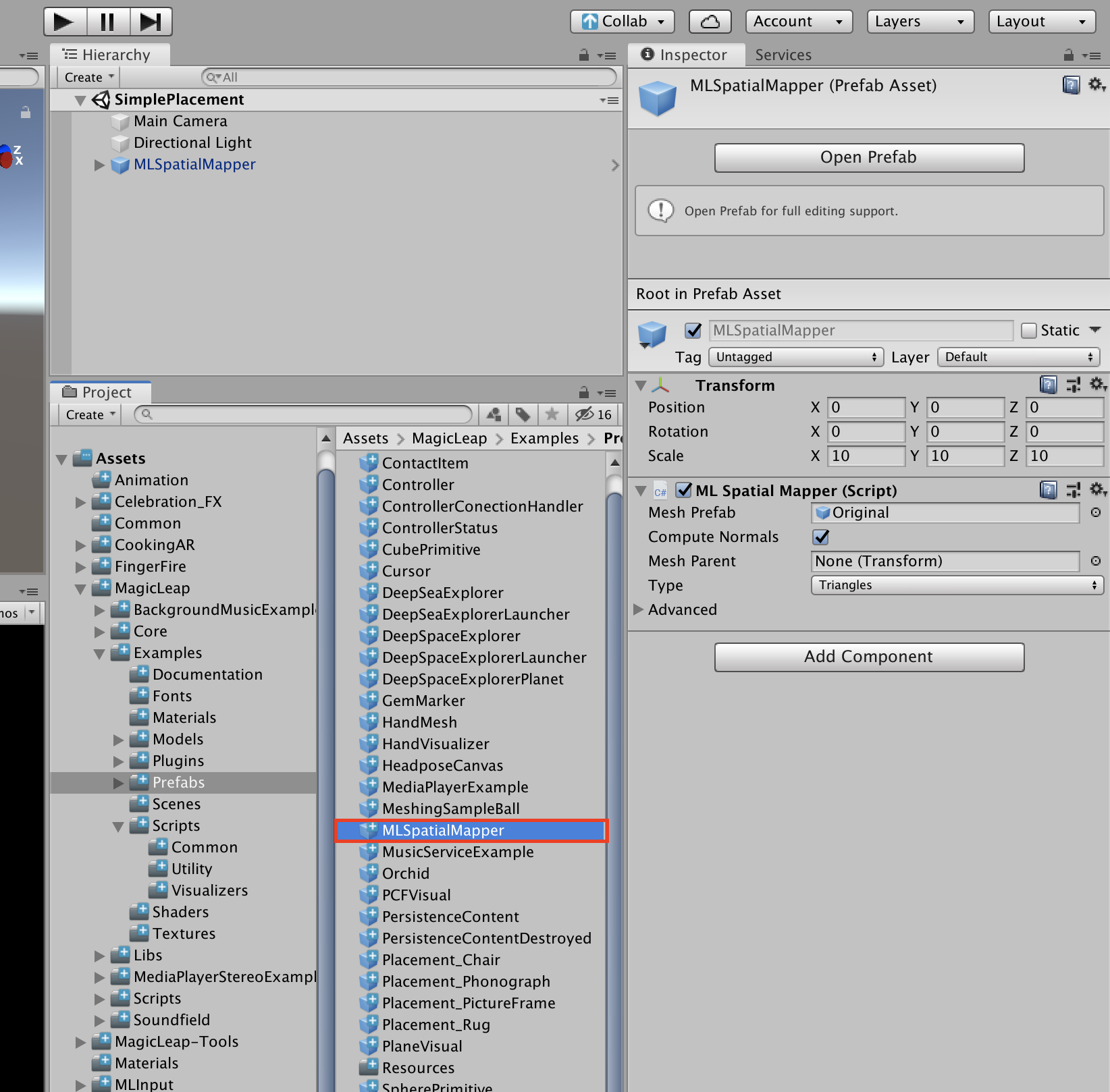The width and height of the screenshot is (1110, 1092).
Task: Expand the Advanced section
Action: (639, 609)
